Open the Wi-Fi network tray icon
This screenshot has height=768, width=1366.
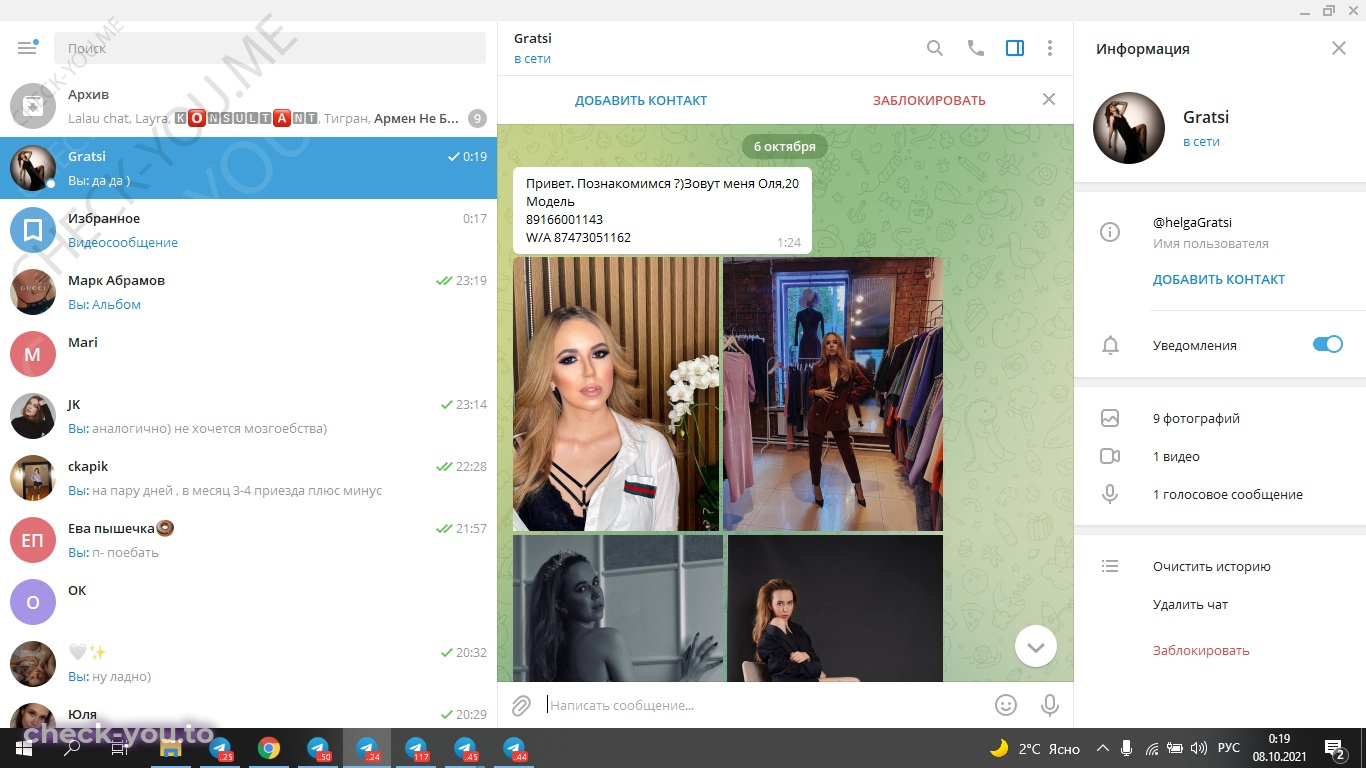1152,748
